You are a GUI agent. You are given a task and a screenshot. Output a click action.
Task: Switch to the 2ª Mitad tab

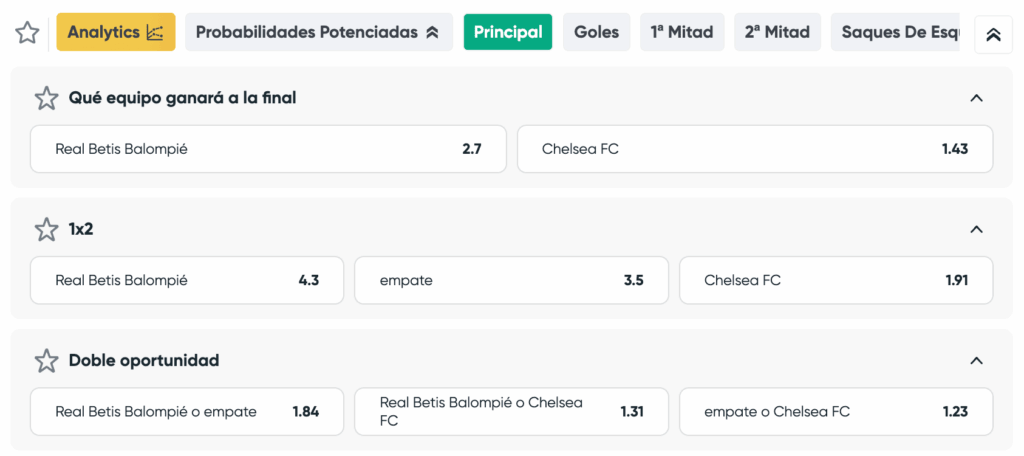click(777, 32)
